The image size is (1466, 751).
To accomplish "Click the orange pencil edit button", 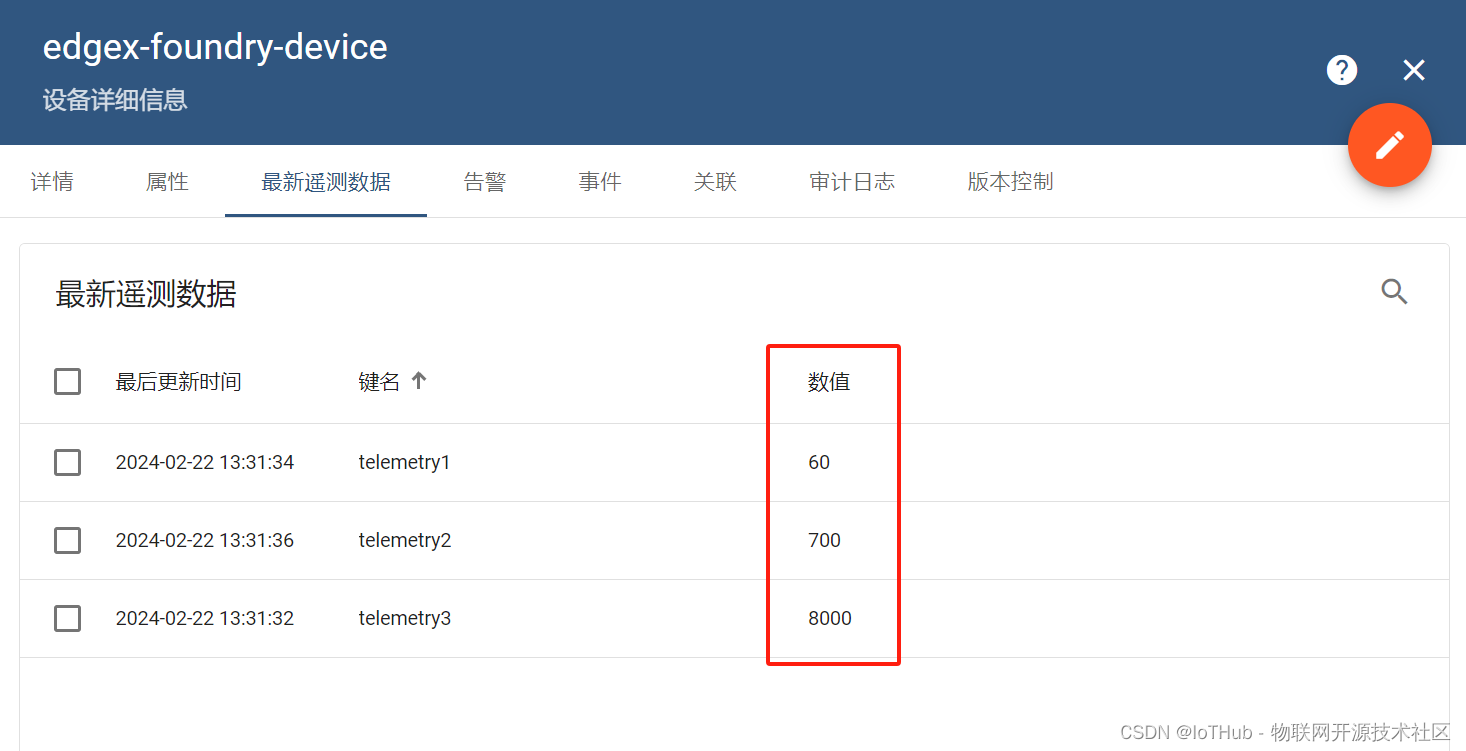I will click(x=1389, y=145).
